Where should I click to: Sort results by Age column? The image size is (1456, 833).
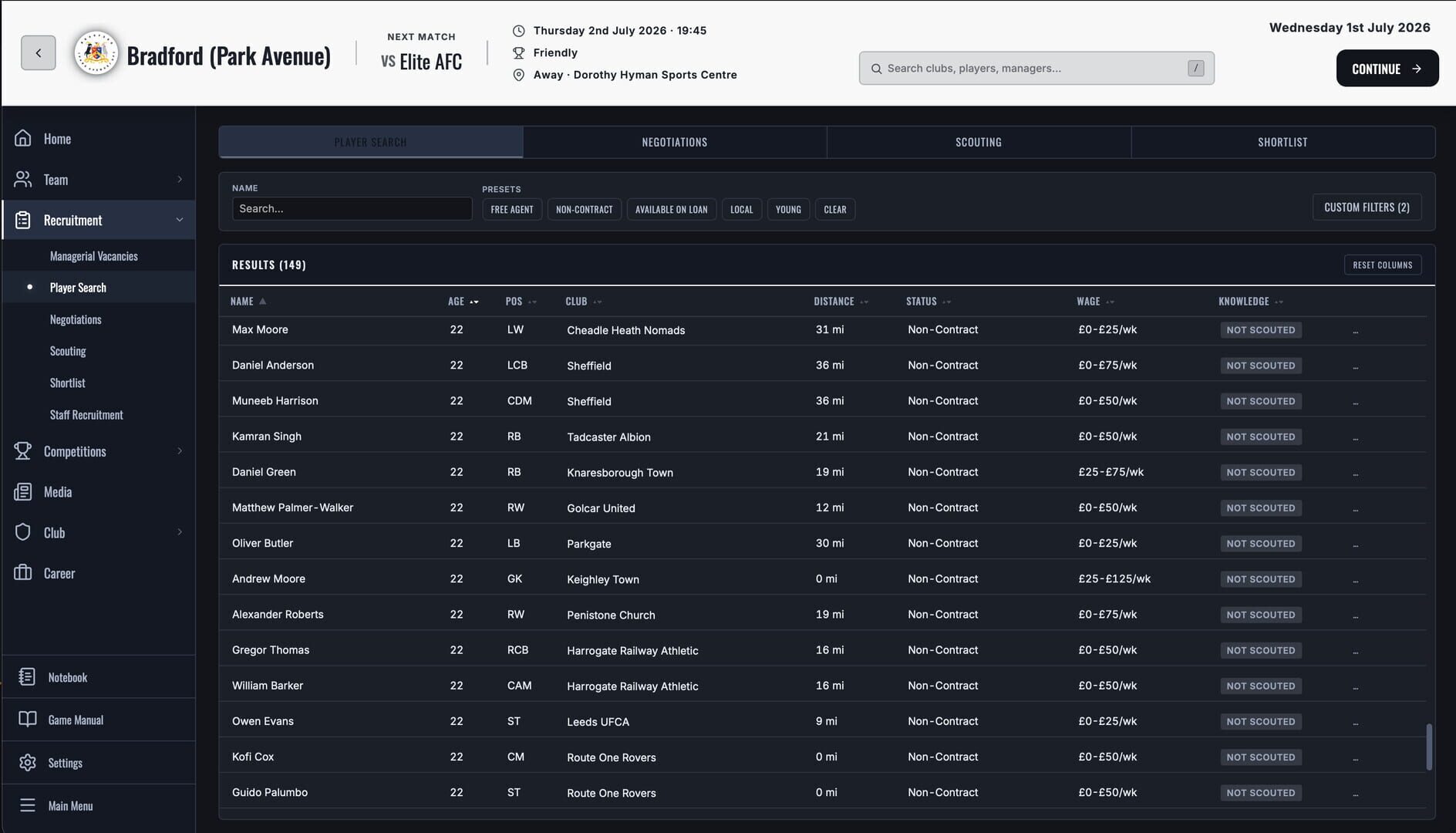(x=463, y=302)
